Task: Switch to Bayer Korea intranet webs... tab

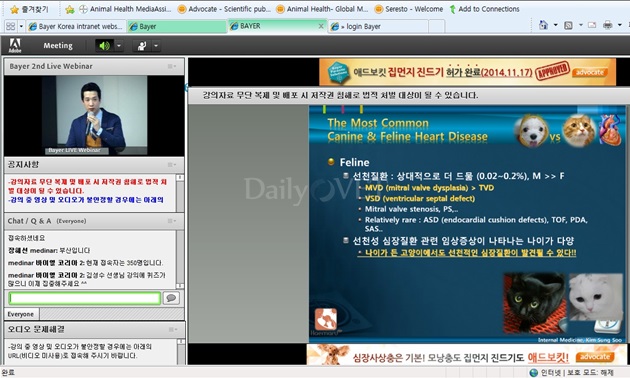Action: pyautogui.click(x=76, y=27)
